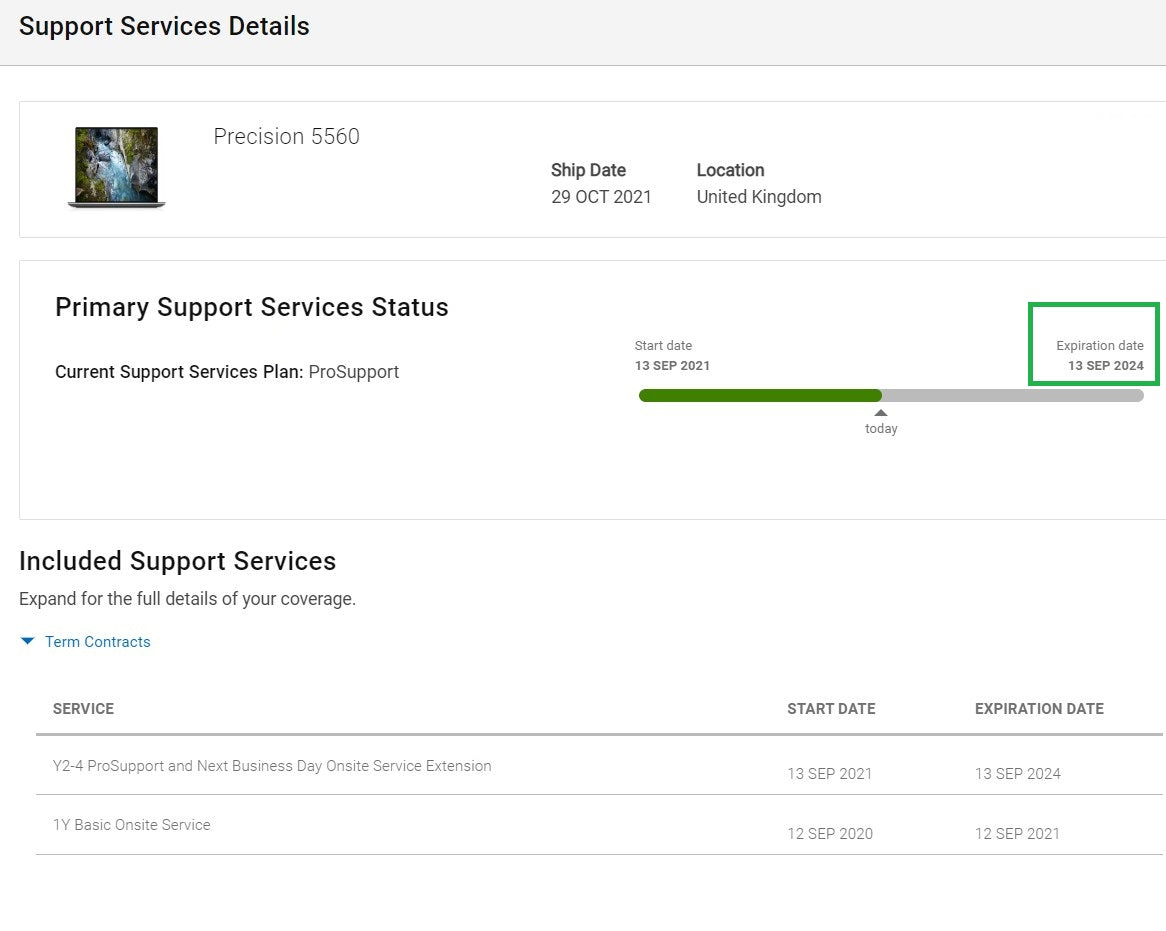The image size is (1166, 931).
Task: Click table expiration date 12 SEP 2021
Action: pyautogui.click(x=1017, y=834)
